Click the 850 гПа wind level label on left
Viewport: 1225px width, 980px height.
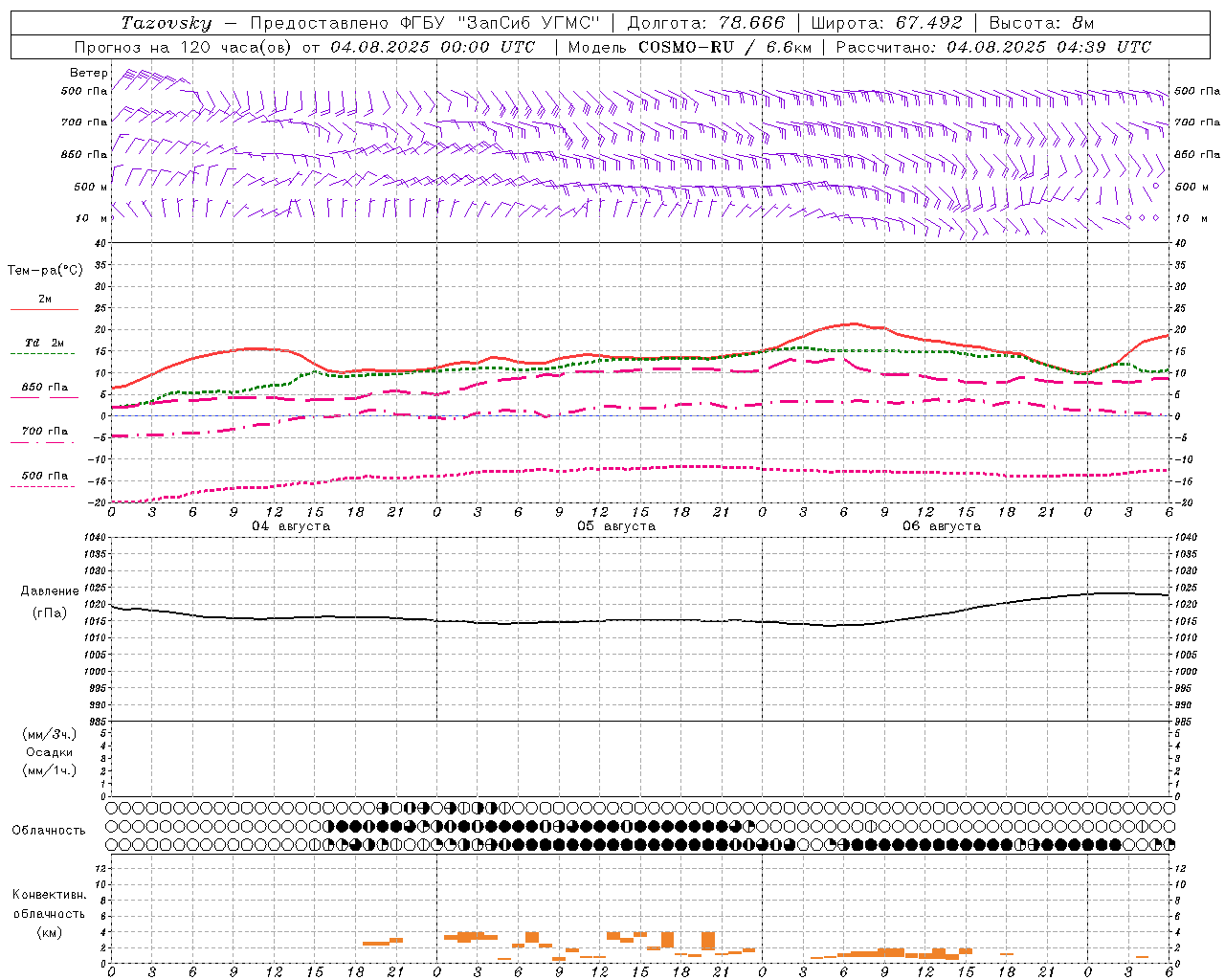click(84, 154)
